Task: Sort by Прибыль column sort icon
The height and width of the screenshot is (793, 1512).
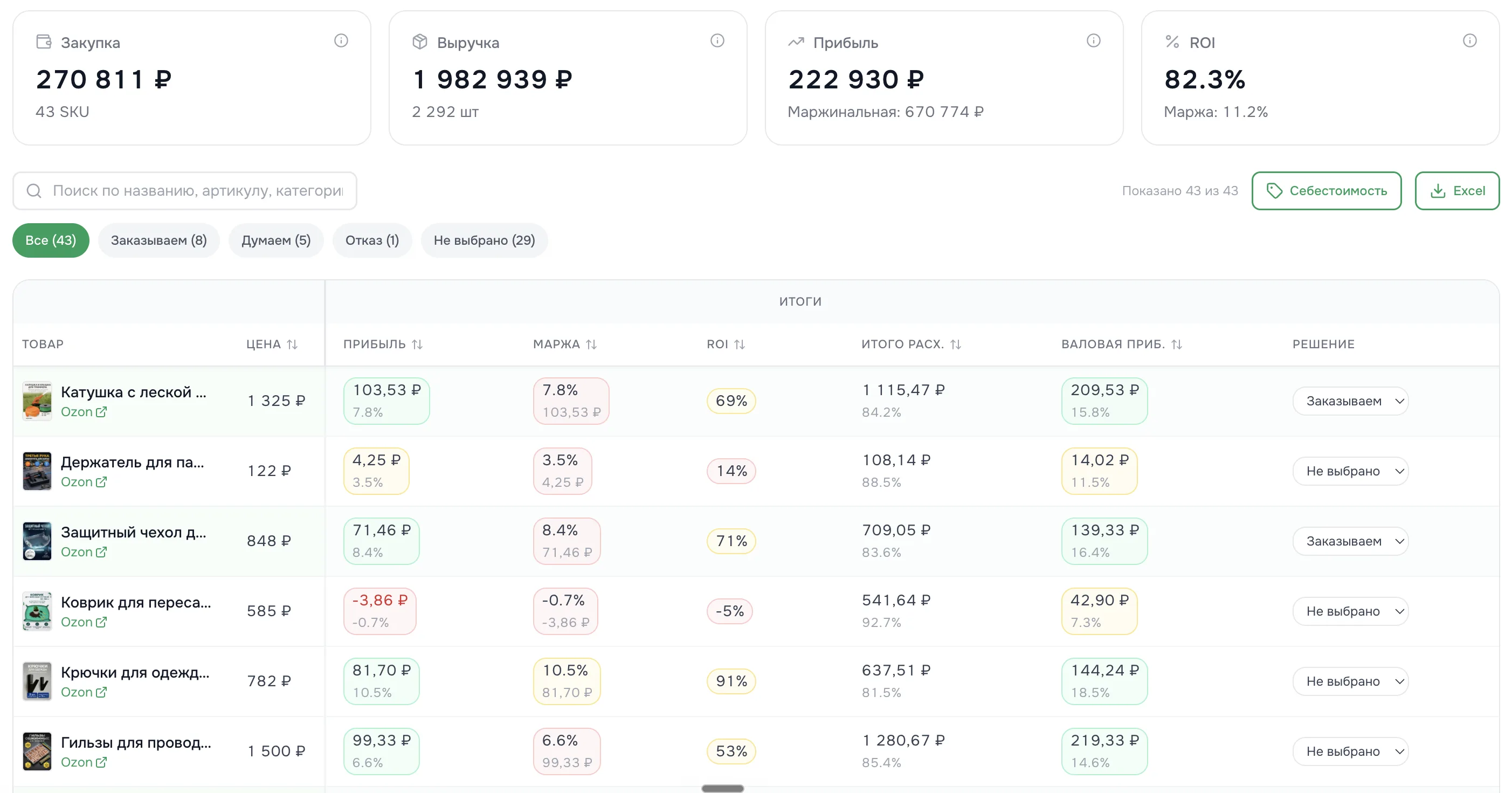Action: 417,344
